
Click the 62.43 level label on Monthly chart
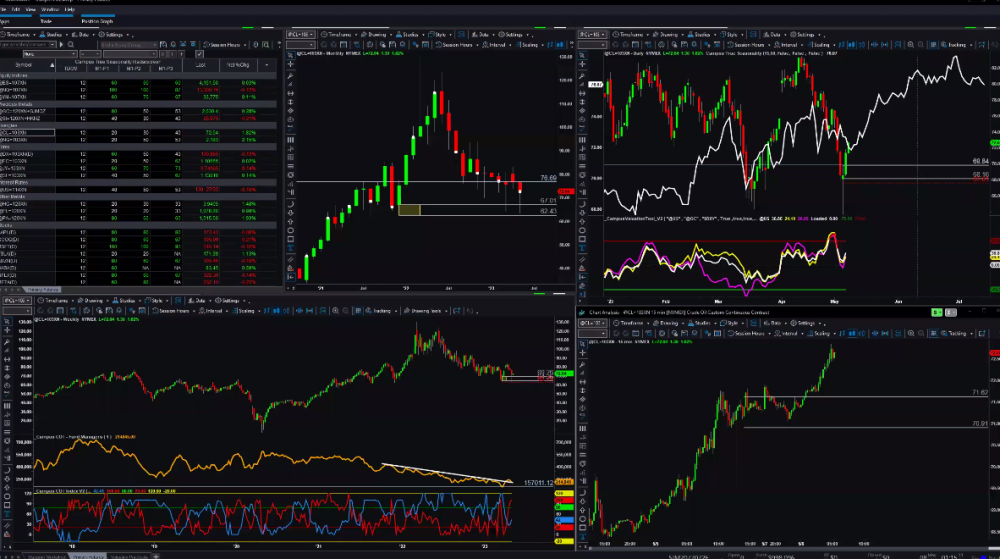pos(548,211)
